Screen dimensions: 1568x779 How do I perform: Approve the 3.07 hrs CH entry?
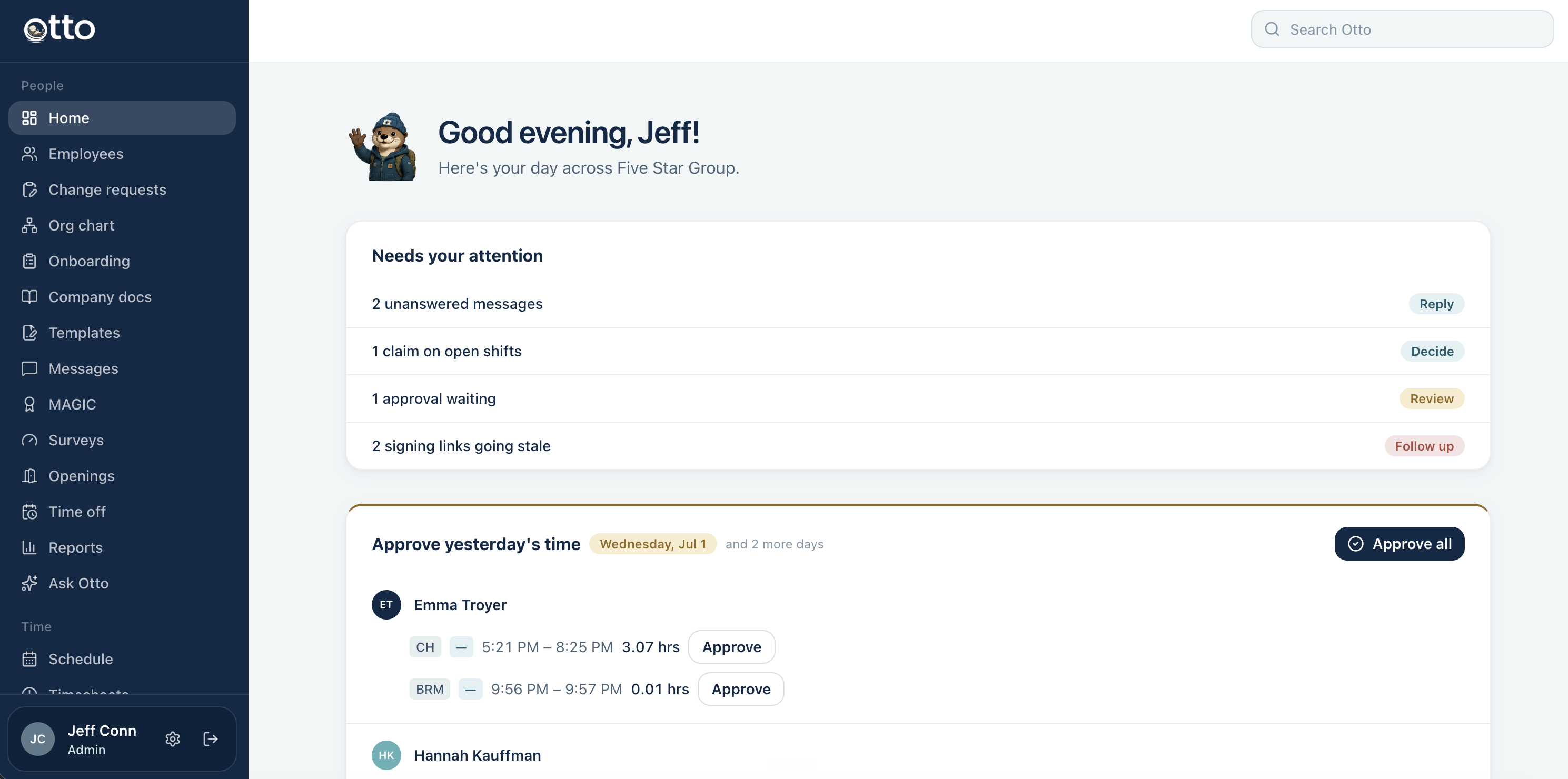[x=731, y=647]
